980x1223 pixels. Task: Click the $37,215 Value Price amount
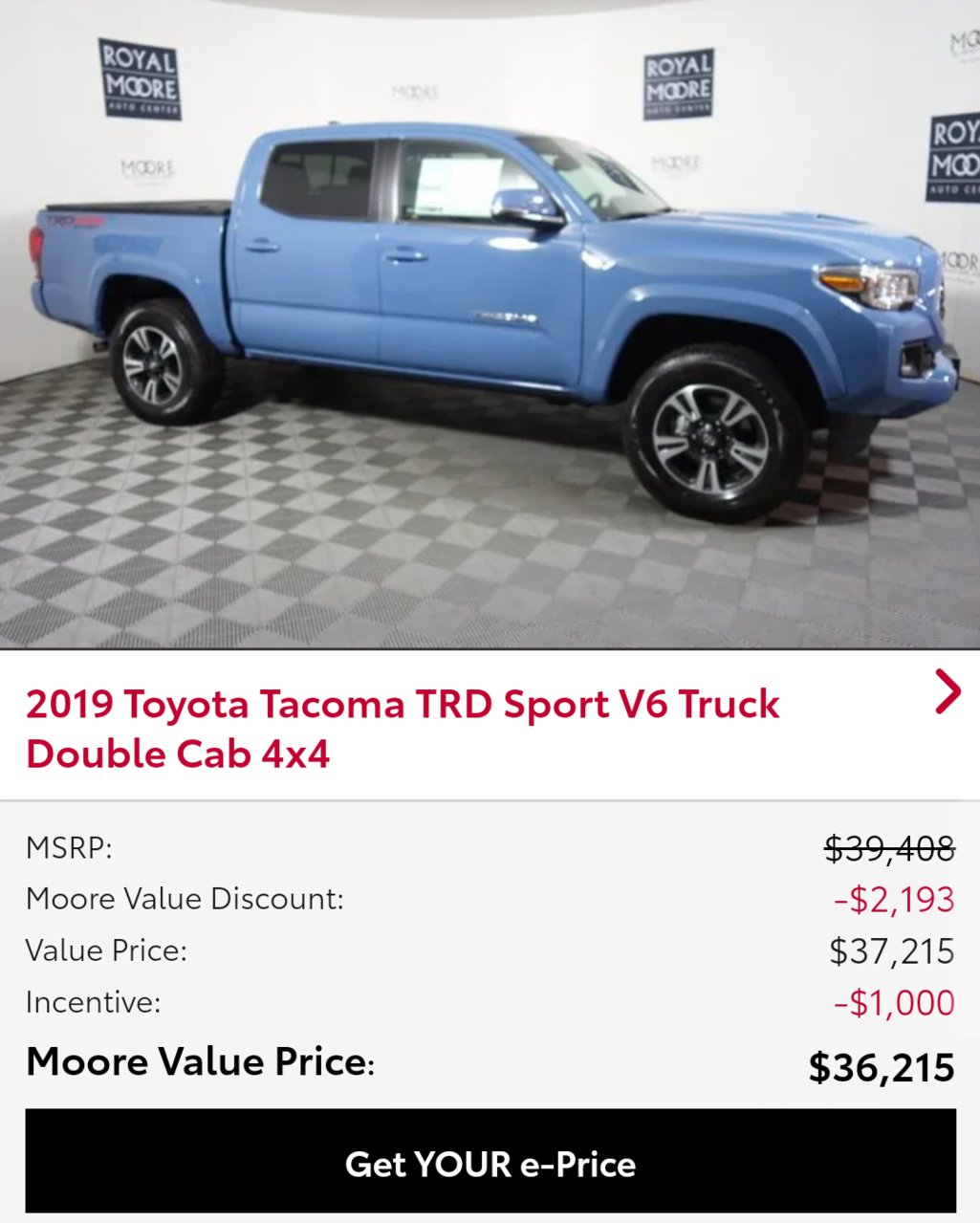(x=892, y=951)
